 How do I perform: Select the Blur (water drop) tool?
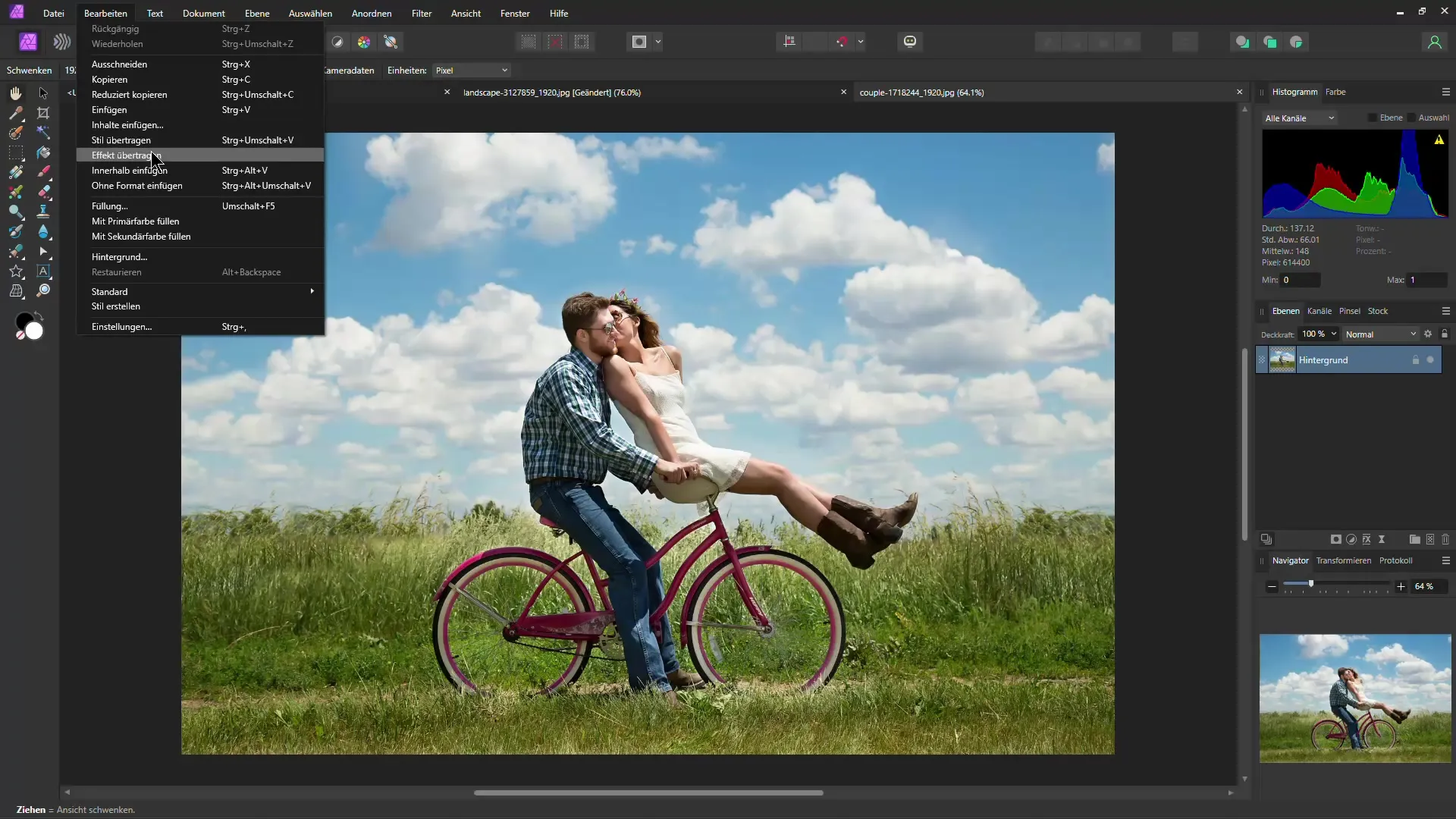point(43,231)
